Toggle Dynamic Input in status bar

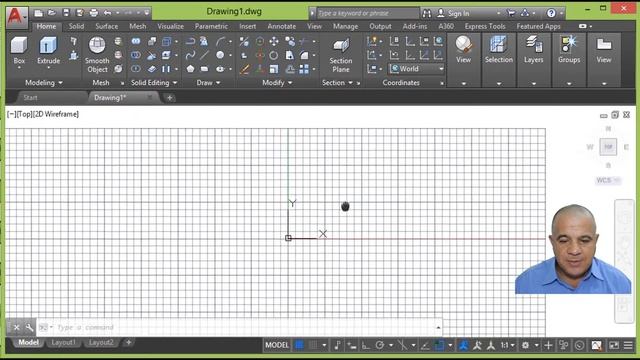click(351, 345)
